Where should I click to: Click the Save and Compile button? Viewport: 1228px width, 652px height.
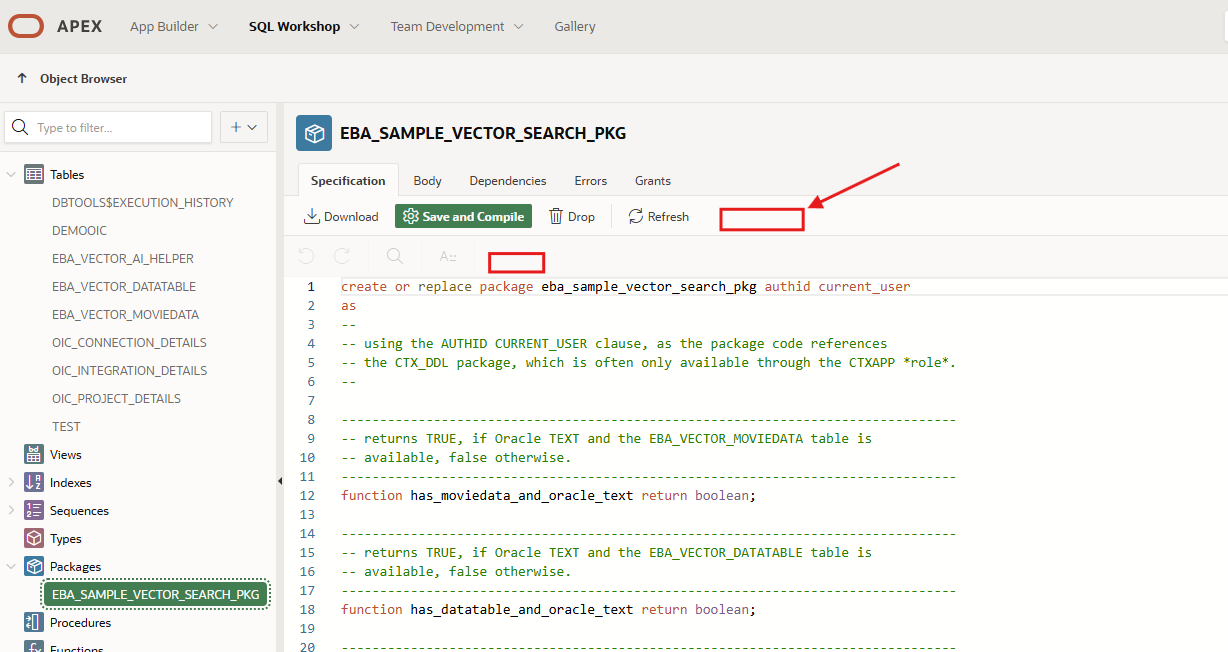[x=463, y=216]
